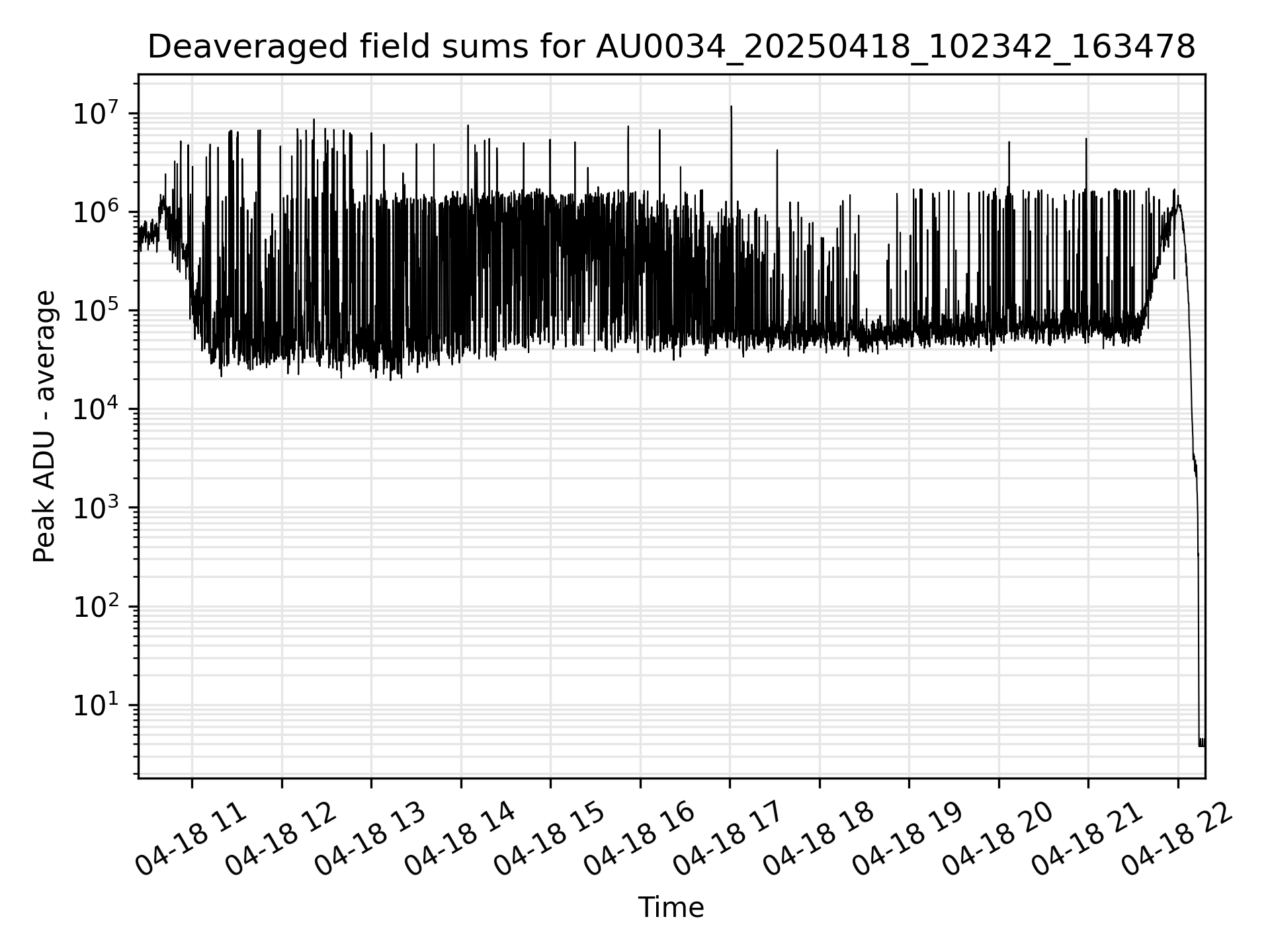The width and height of the screenshot is (1270, 952).
Task: Click the x tick label '04-18 22'
Action: tap(1177, 839)
